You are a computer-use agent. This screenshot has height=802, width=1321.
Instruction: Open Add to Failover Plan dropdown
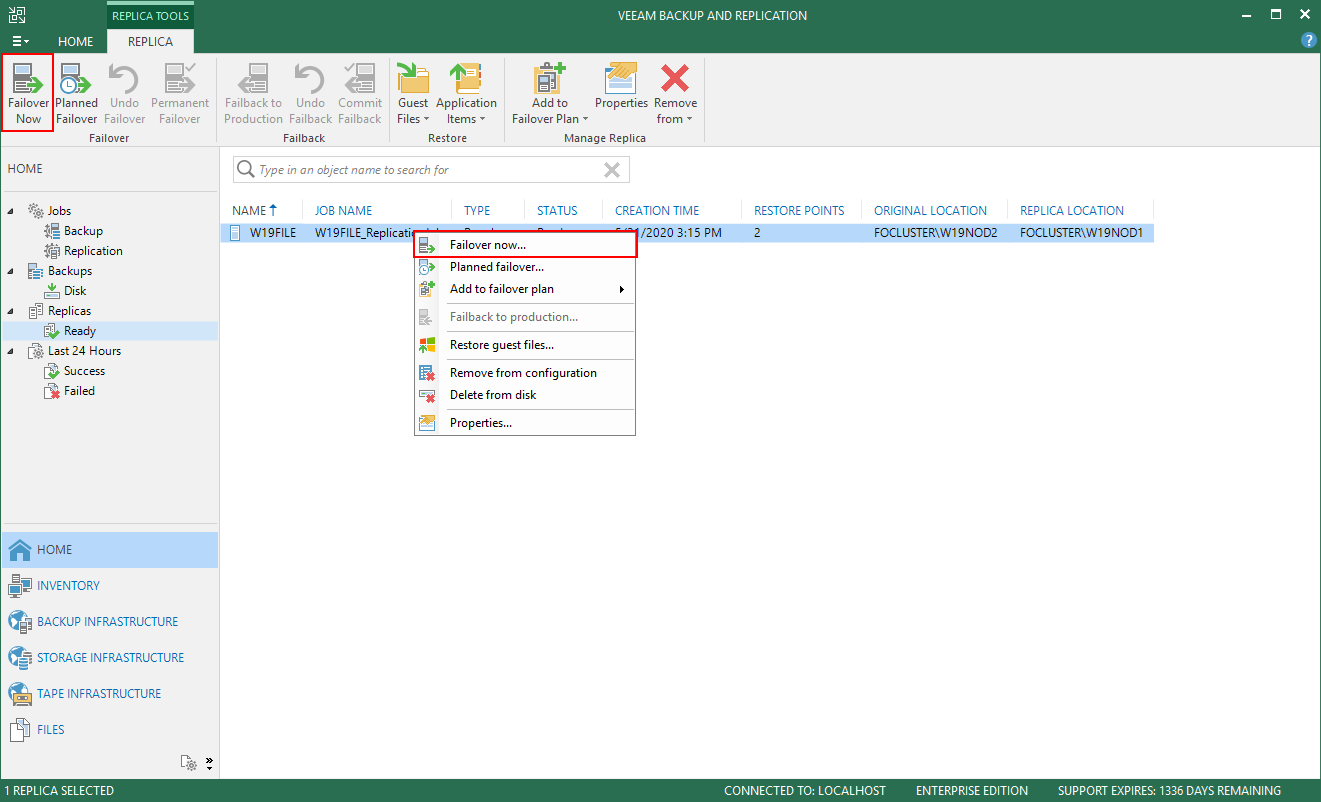pyautogui.click(x=550, y=94)
